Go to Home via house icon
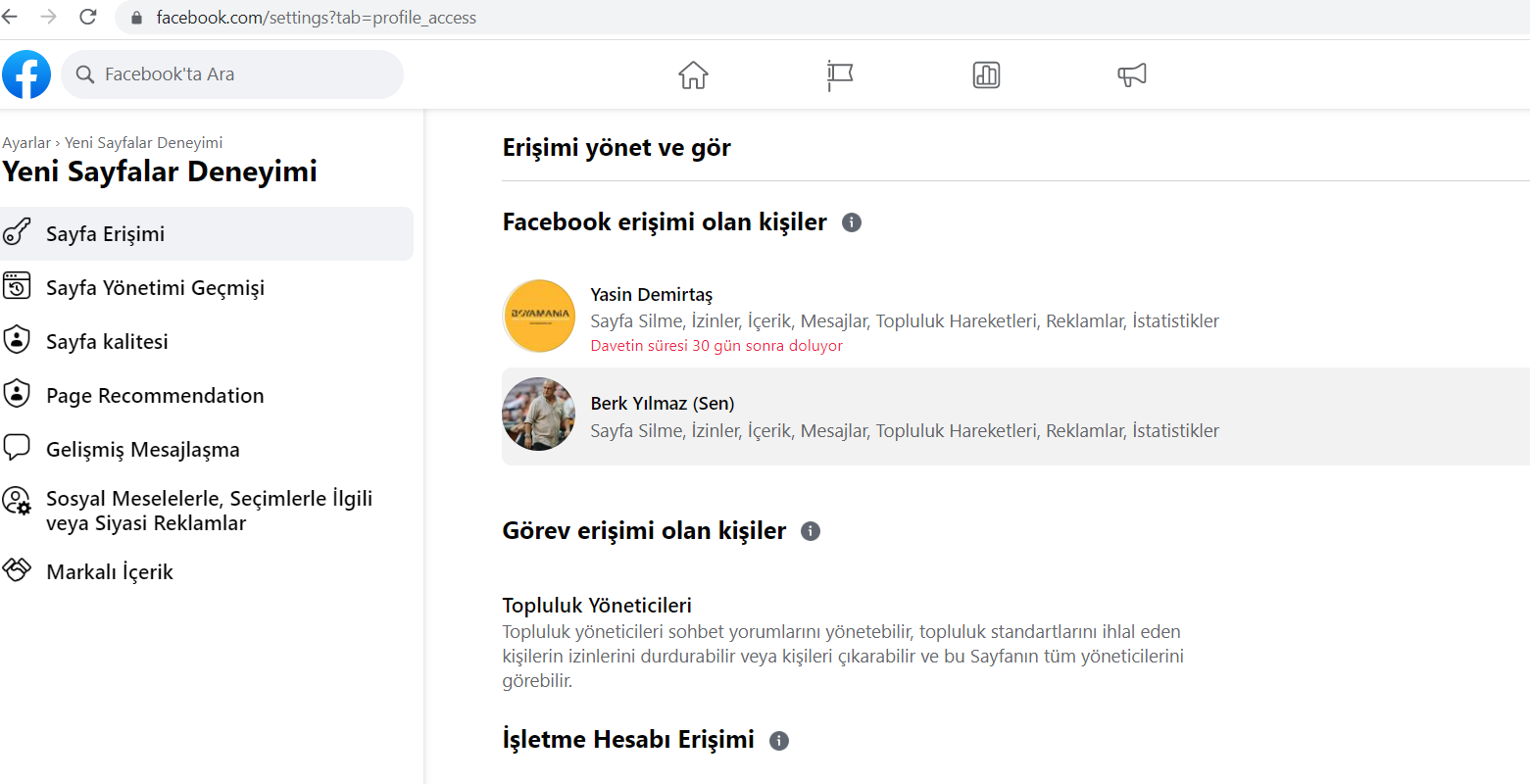This screenshot has width=1530, height=784. 693,74
